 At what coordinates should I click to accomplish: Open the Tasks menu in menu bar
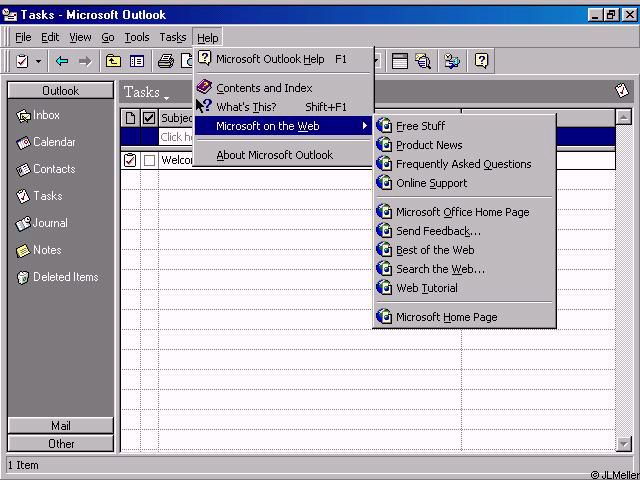click(173, 38)
